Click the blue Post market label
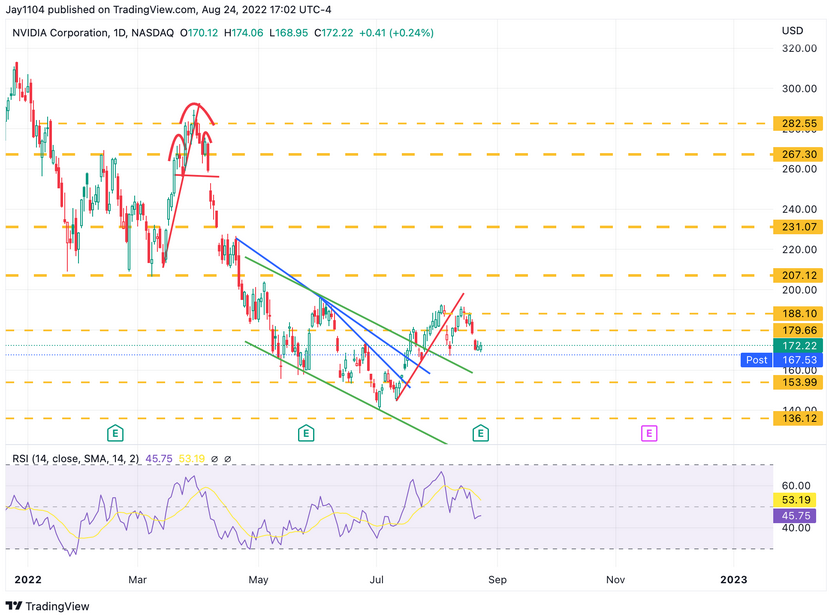 [757, 360]
